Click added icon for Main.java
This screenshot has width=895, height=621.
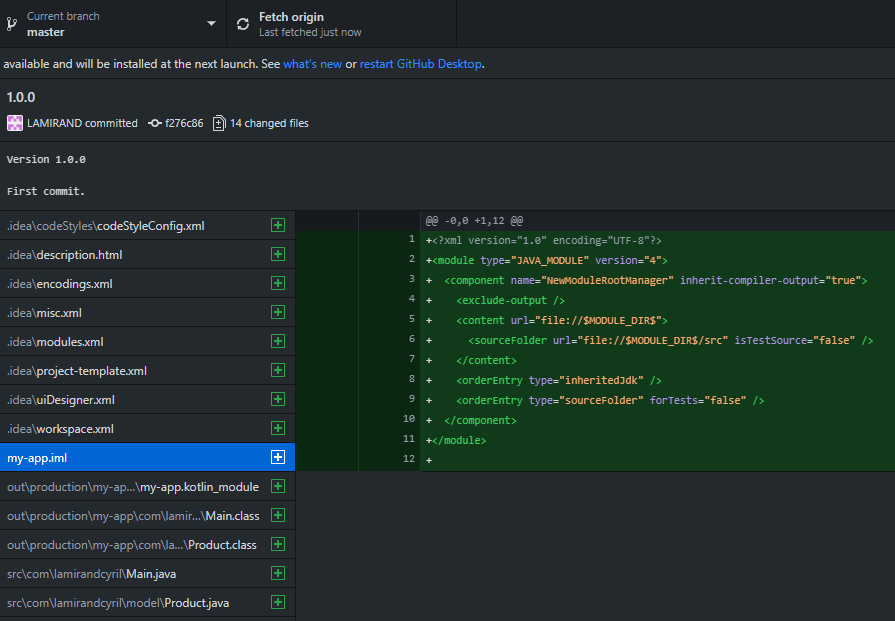(278, 573)
